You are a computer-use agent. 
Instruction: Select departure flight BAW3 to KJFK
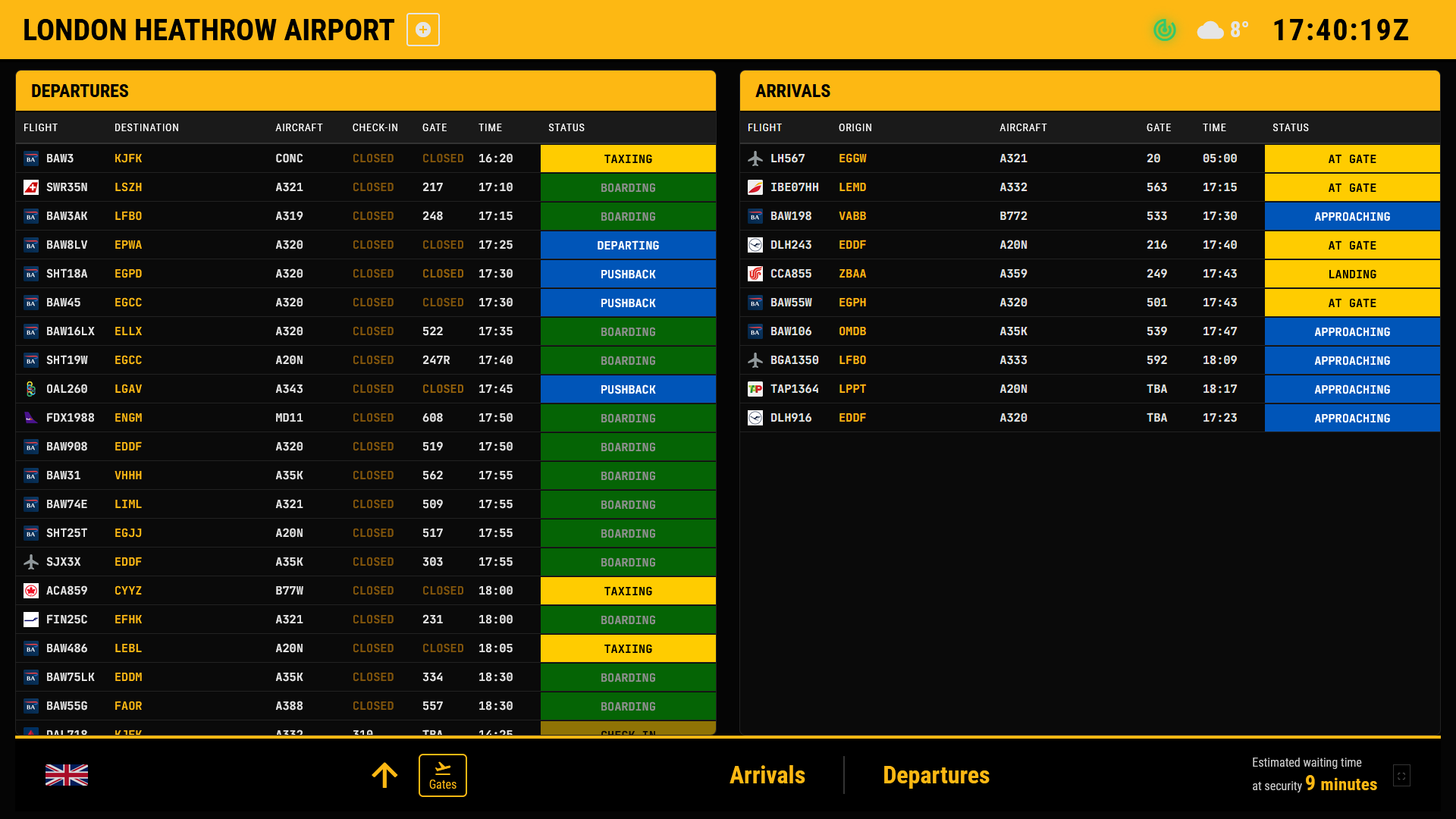click(60, 158)
